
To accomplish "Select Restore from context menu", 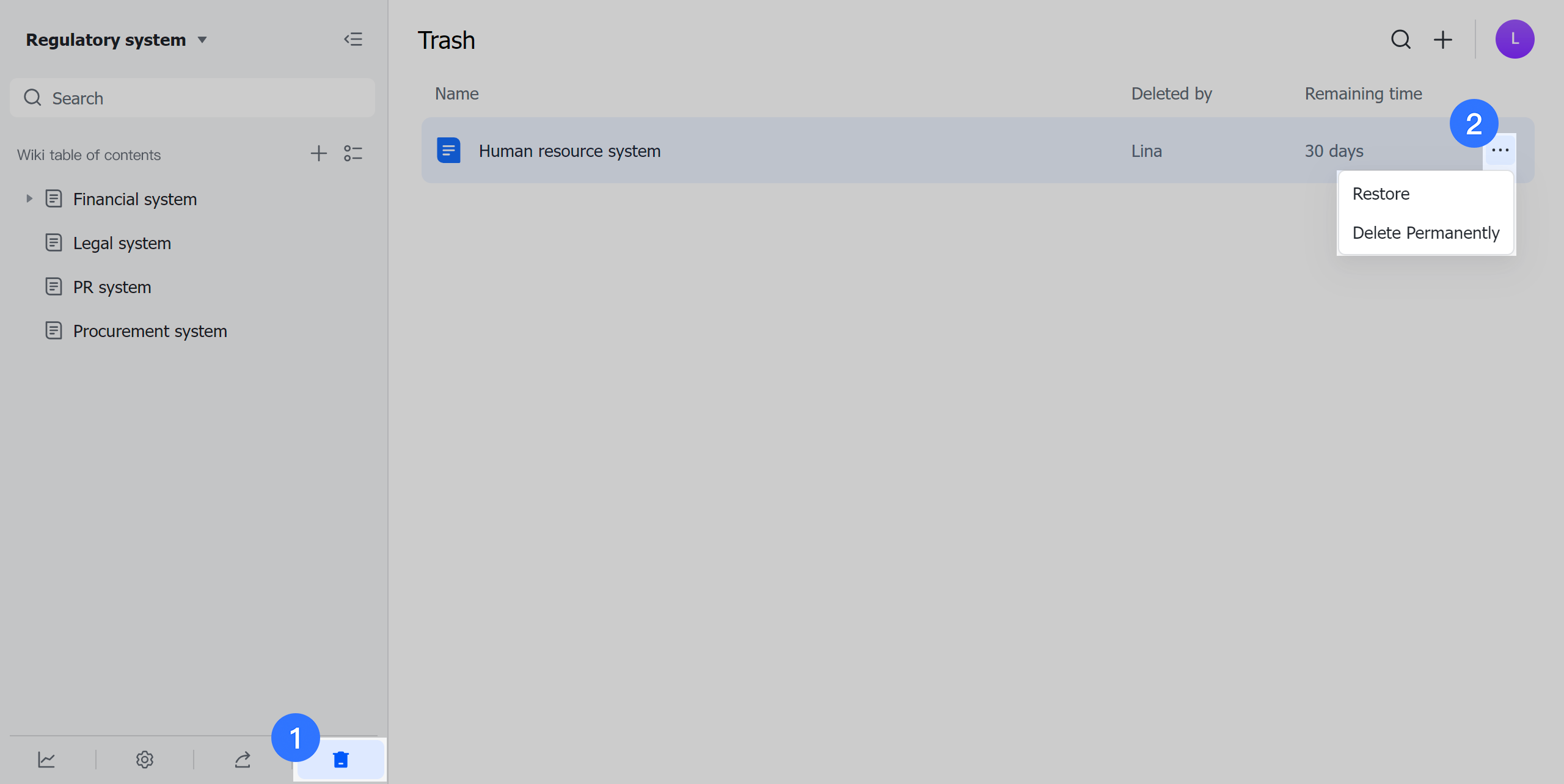I will tap(1381, 194).
